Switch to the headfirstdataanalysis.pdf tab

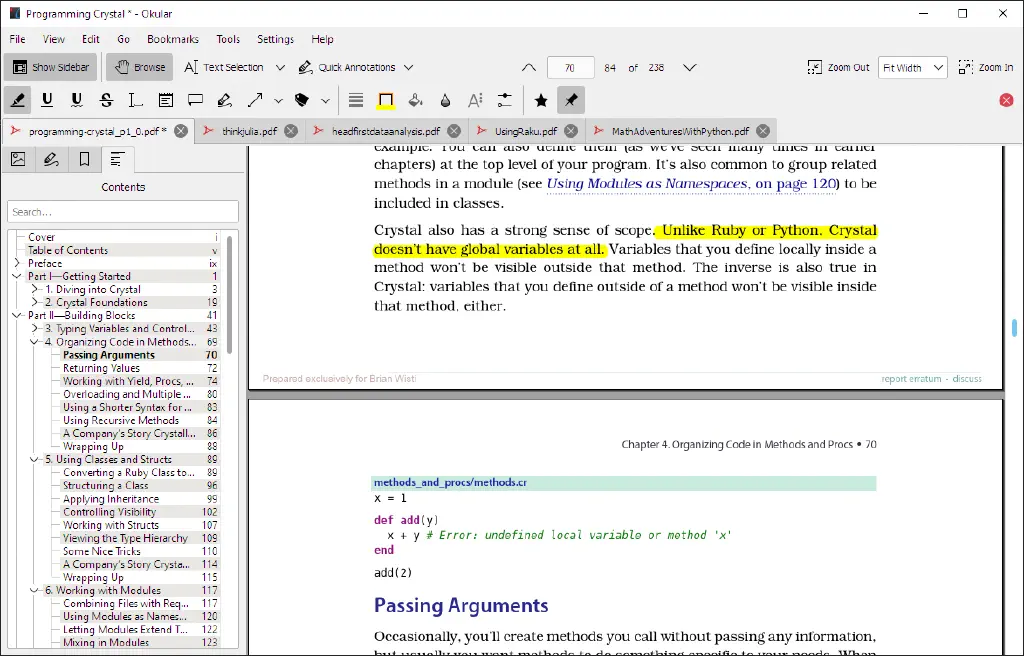tap(385, 131)
